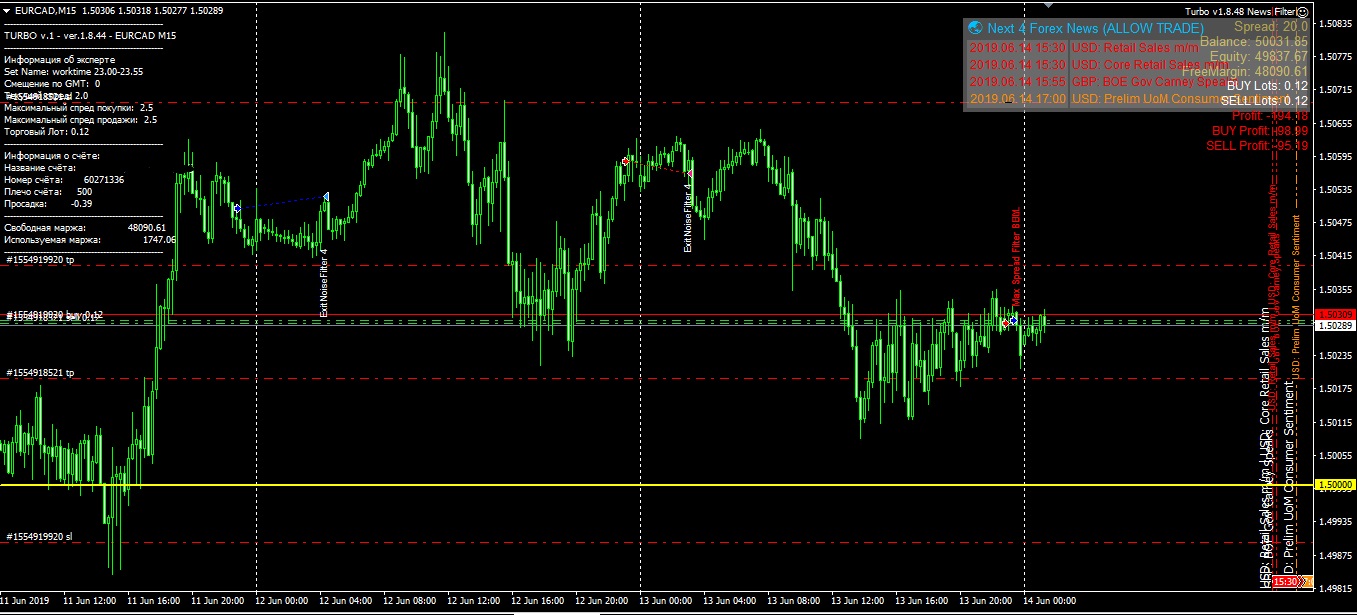The height and width of the screenshot is (615, 1357).
Task: Click the 'Balance: 50031.85' readout
Action: [1254, 42]
